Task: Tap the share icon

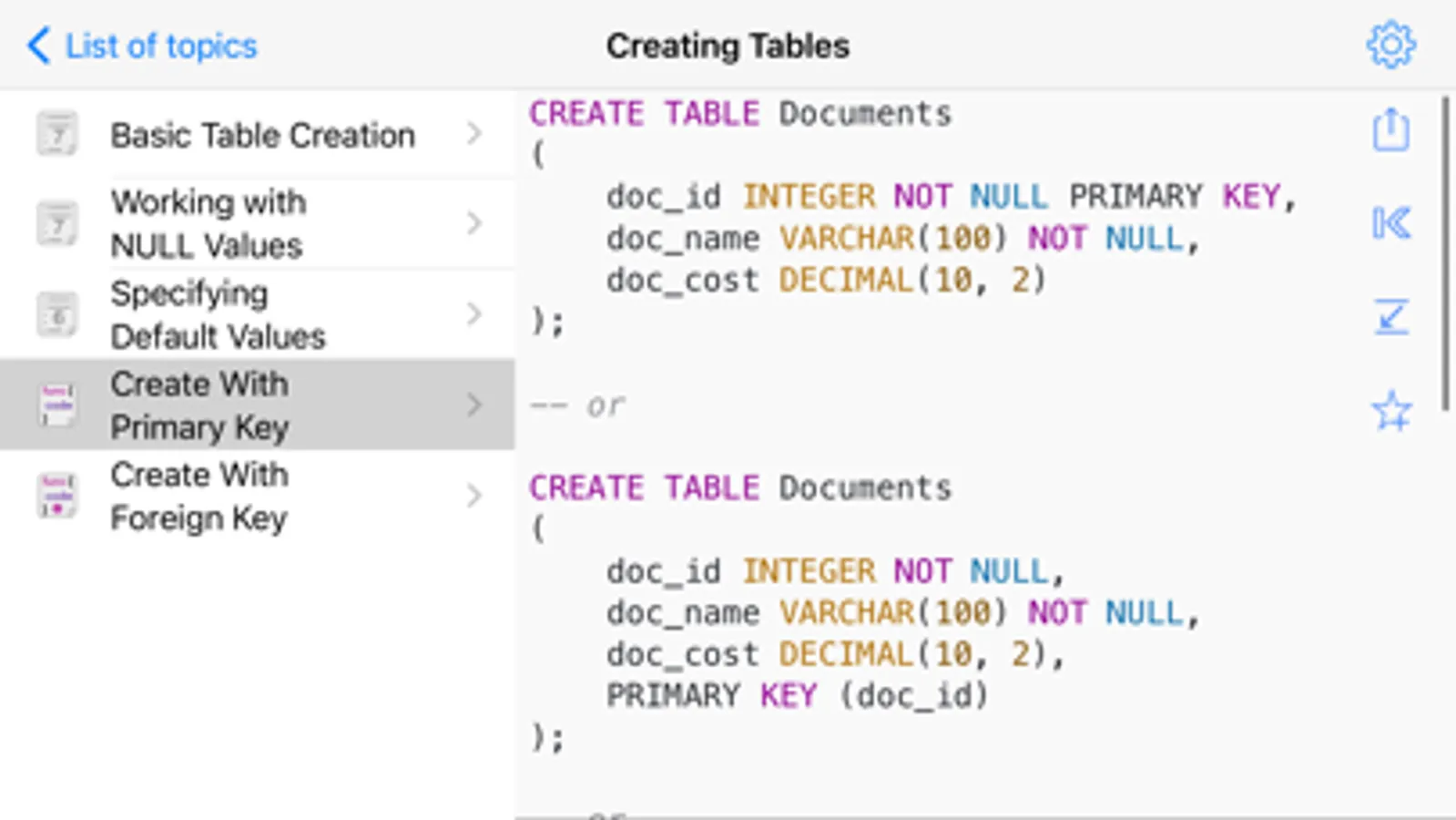Action: click(x=1390, y=129)
